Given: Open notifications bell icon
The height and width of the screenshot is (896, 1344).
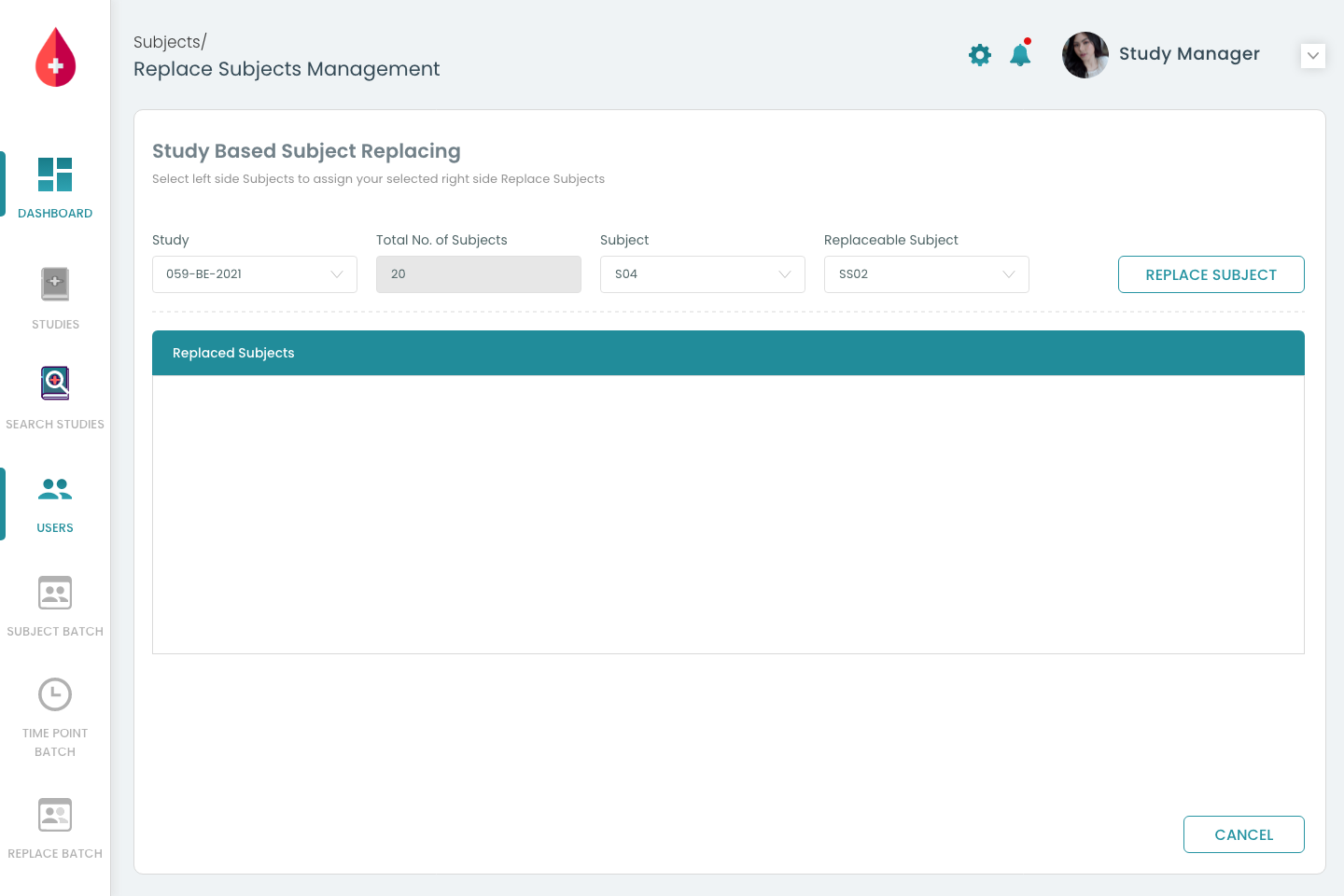Looking at the screenshot, I should (1020, 54).
